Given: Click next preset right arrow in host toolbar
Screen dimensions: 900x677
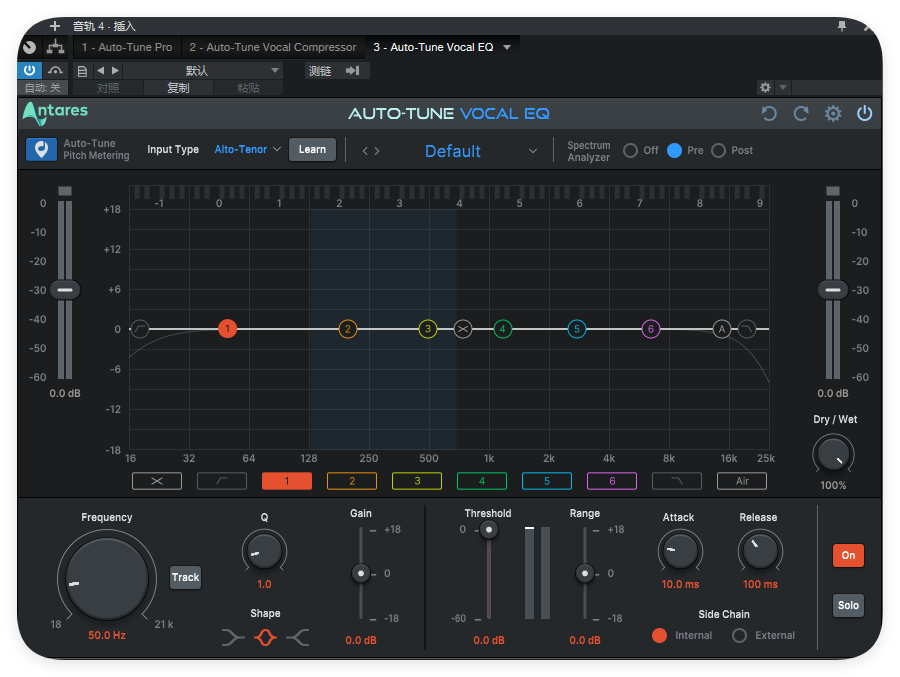Looking at the screenshot, I should [115, 71].
